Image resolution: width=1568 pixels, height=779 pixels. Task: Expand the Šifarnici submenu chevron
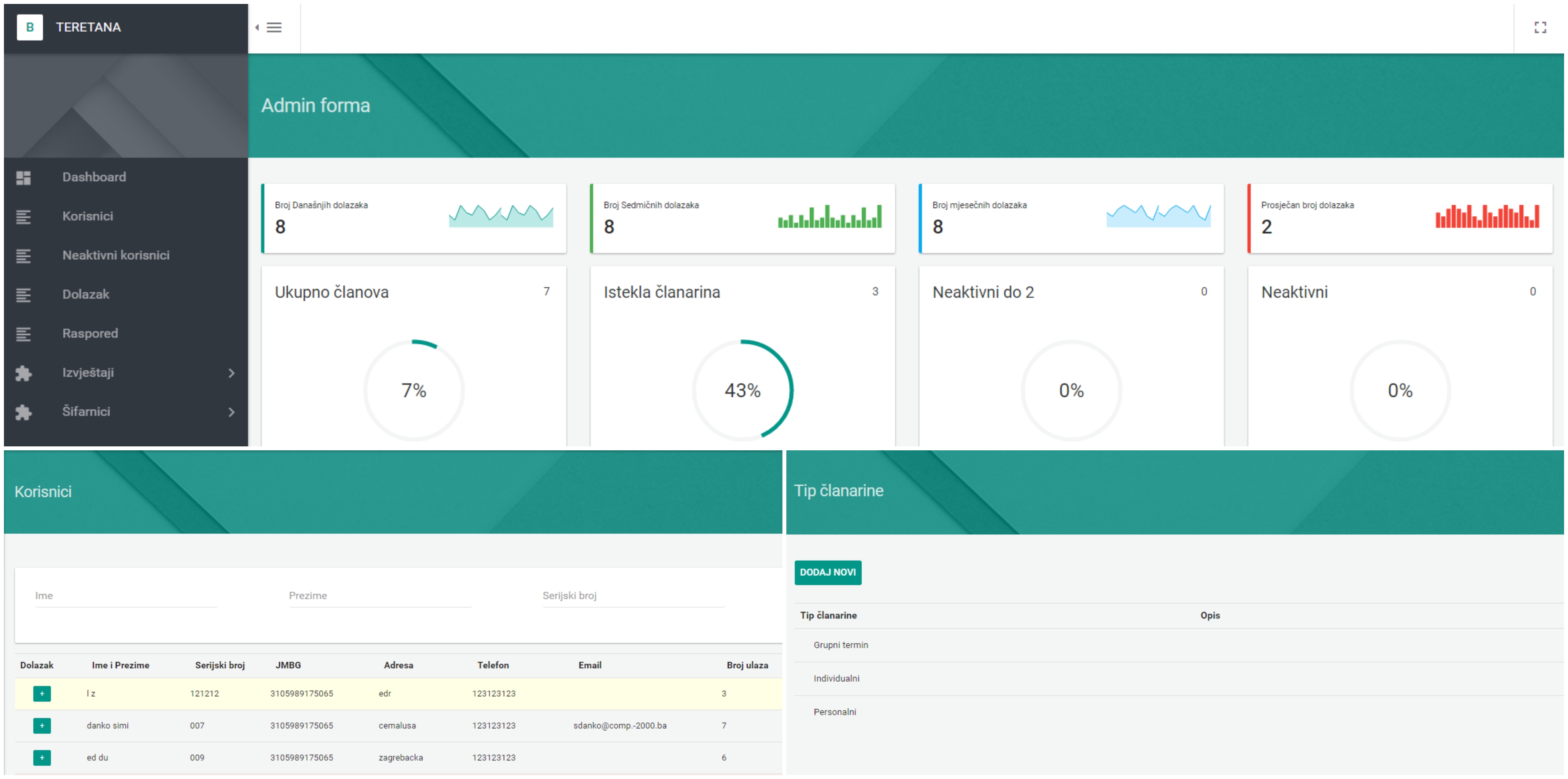231,412
